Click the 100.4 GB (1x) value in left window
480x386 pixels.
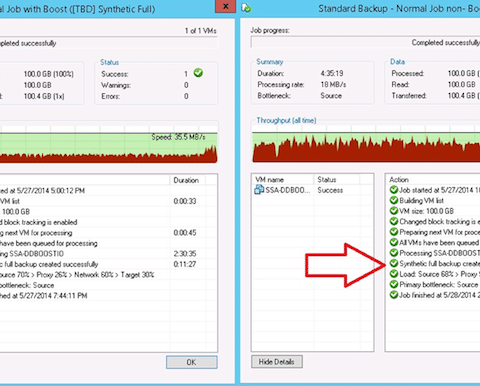[x=44, y=96]
